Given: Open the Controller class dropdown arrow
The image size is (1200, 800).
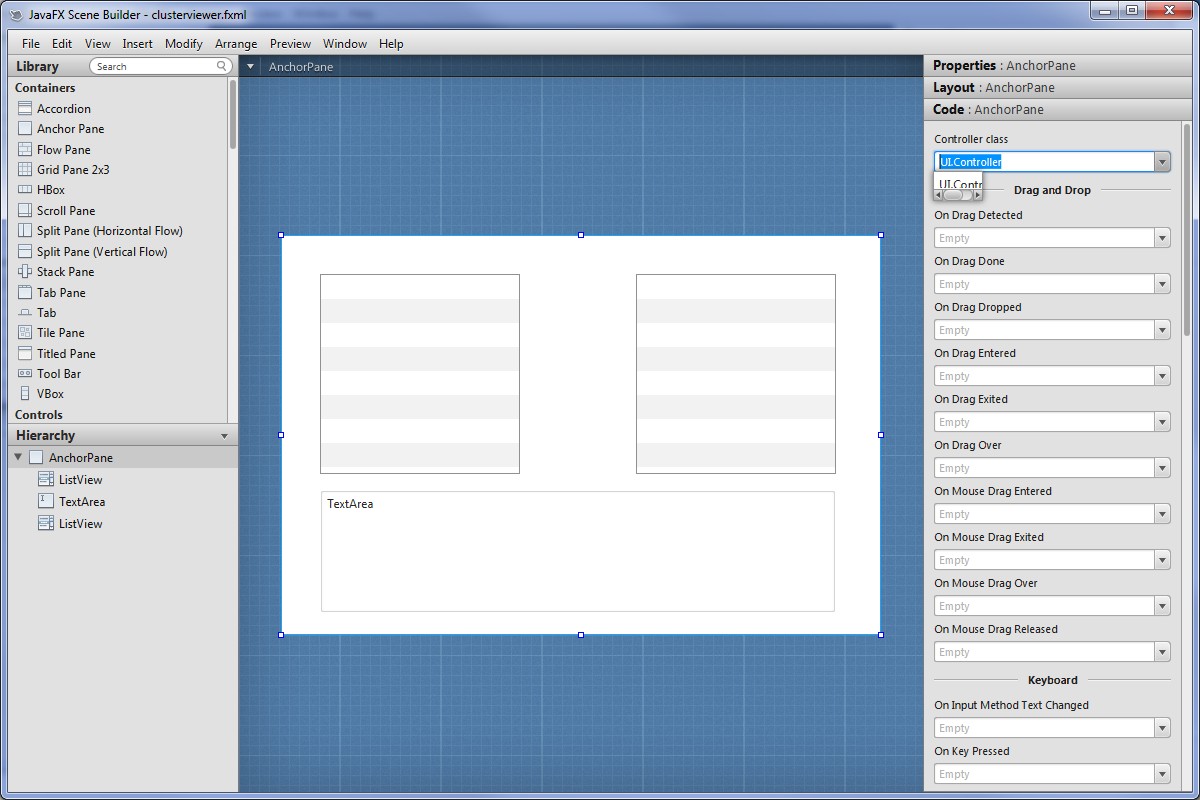Looking at the screenshot, I should coord(1161,162).
